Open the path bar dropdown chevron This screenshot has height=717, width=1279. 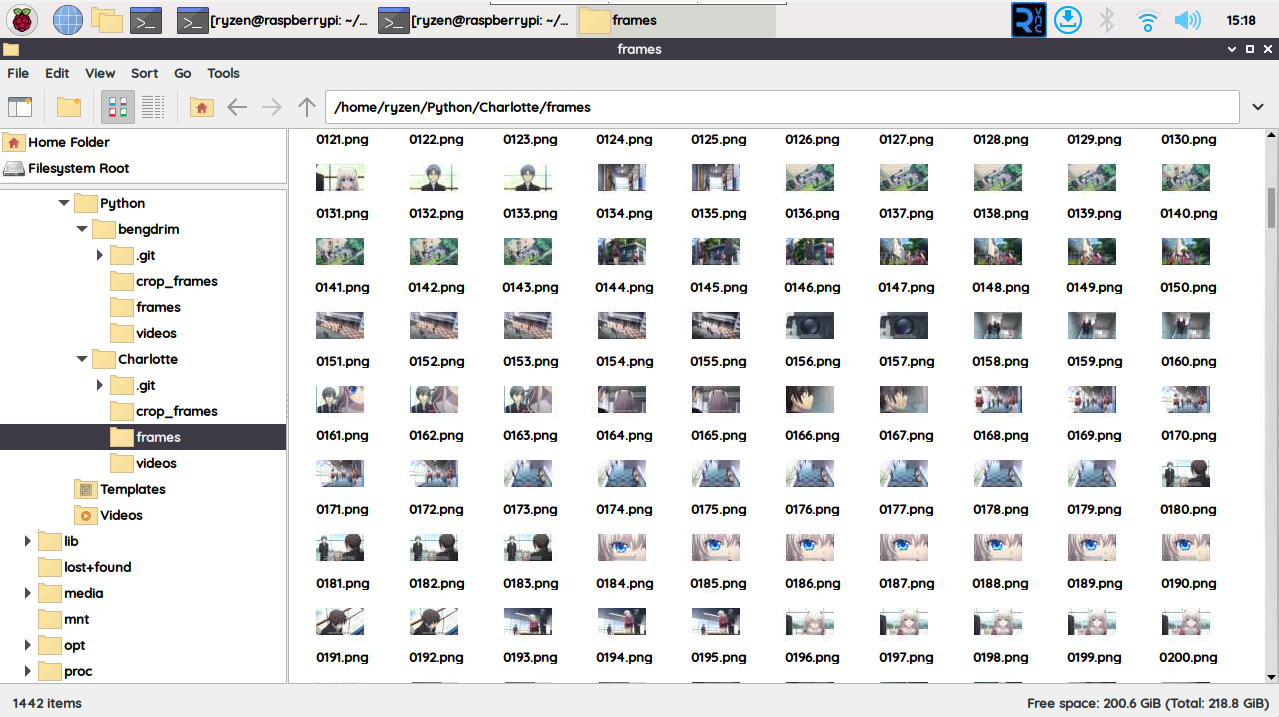[x=1257, y=106]
